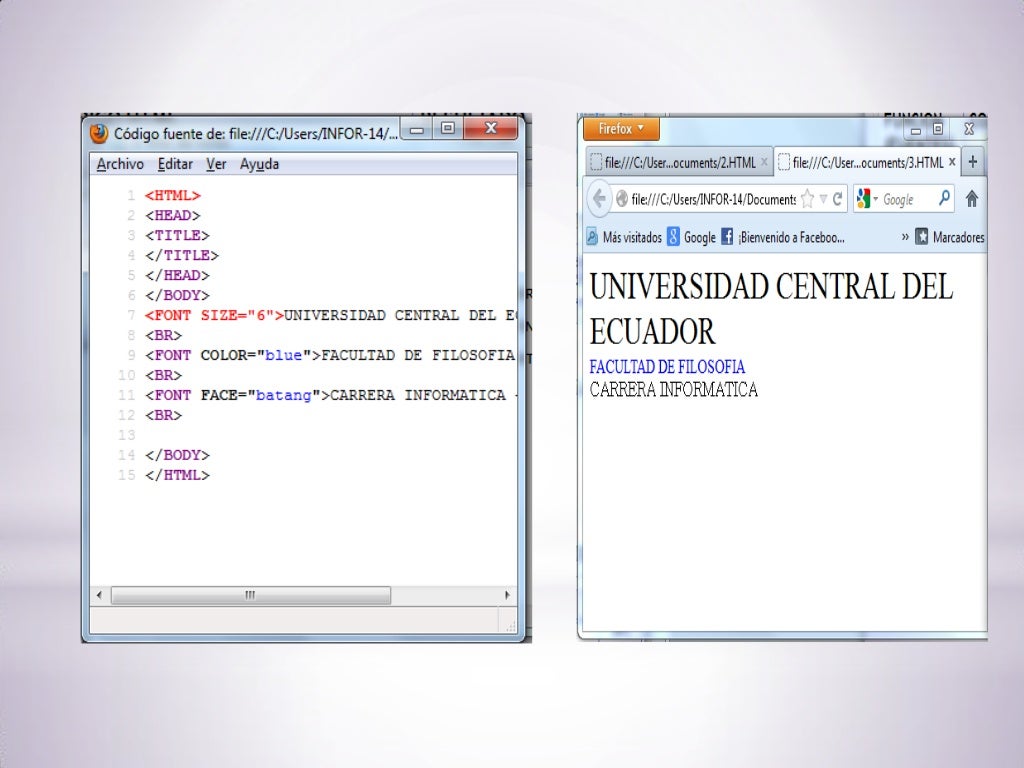Open Más visitados bookmark folder
Screen dimensions: 1024x768
click(x=624, y=237)
